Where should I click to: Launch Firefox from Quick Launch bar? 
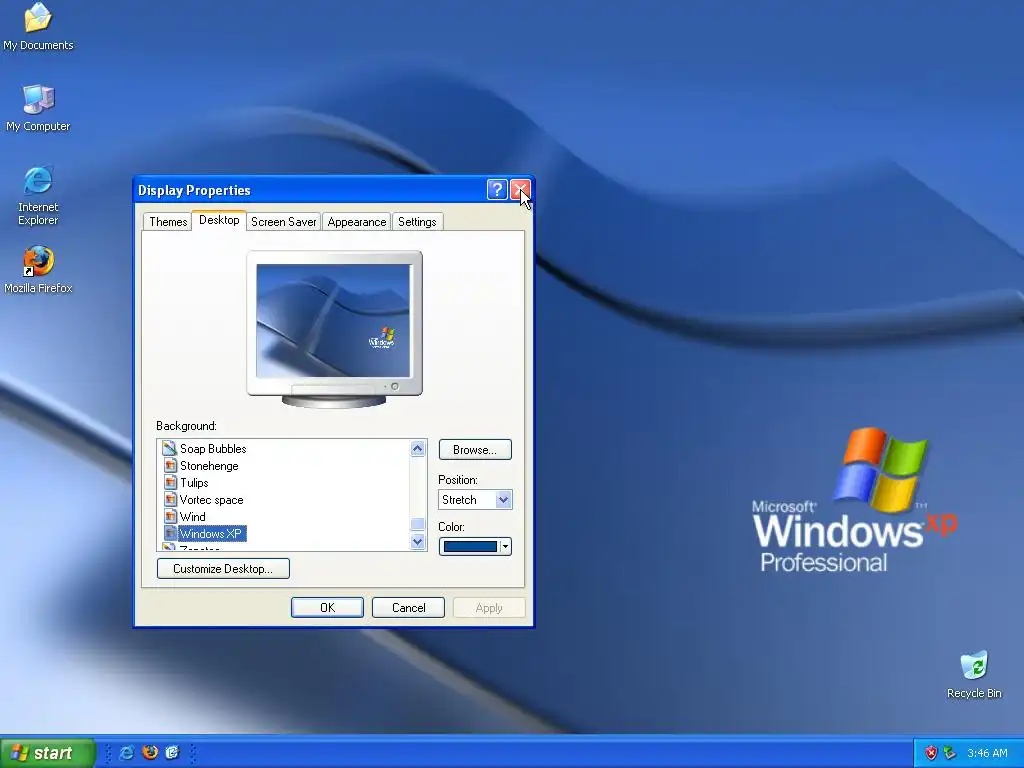pos(150,752)
